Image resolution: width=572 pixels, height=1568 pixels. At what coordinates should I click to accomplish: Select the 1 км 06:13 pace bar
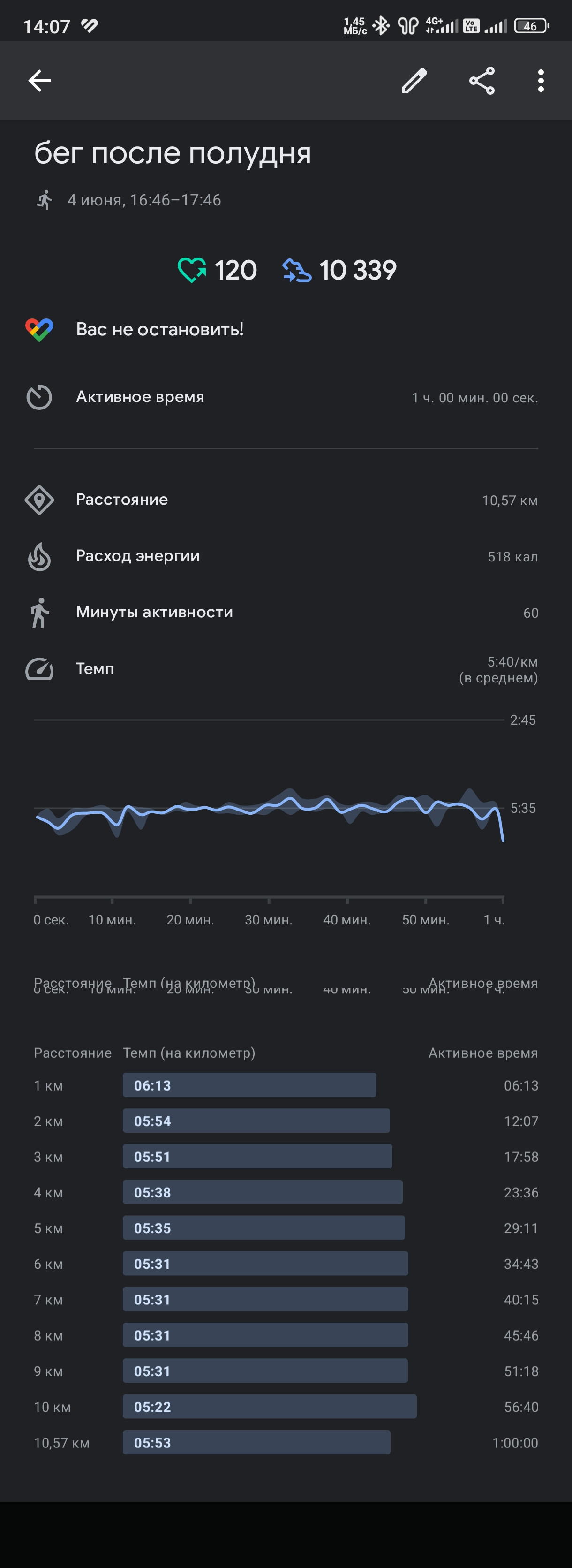(249, 1085)
